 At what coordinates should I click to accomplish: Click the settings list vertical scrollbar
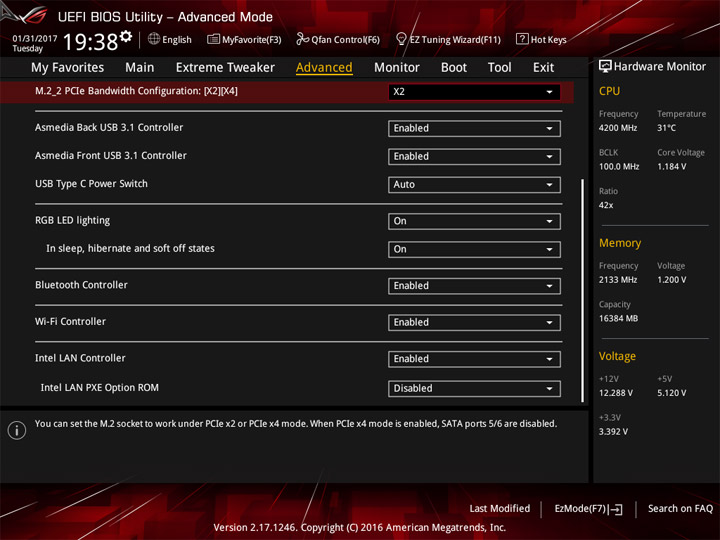(x=582, y=291)
